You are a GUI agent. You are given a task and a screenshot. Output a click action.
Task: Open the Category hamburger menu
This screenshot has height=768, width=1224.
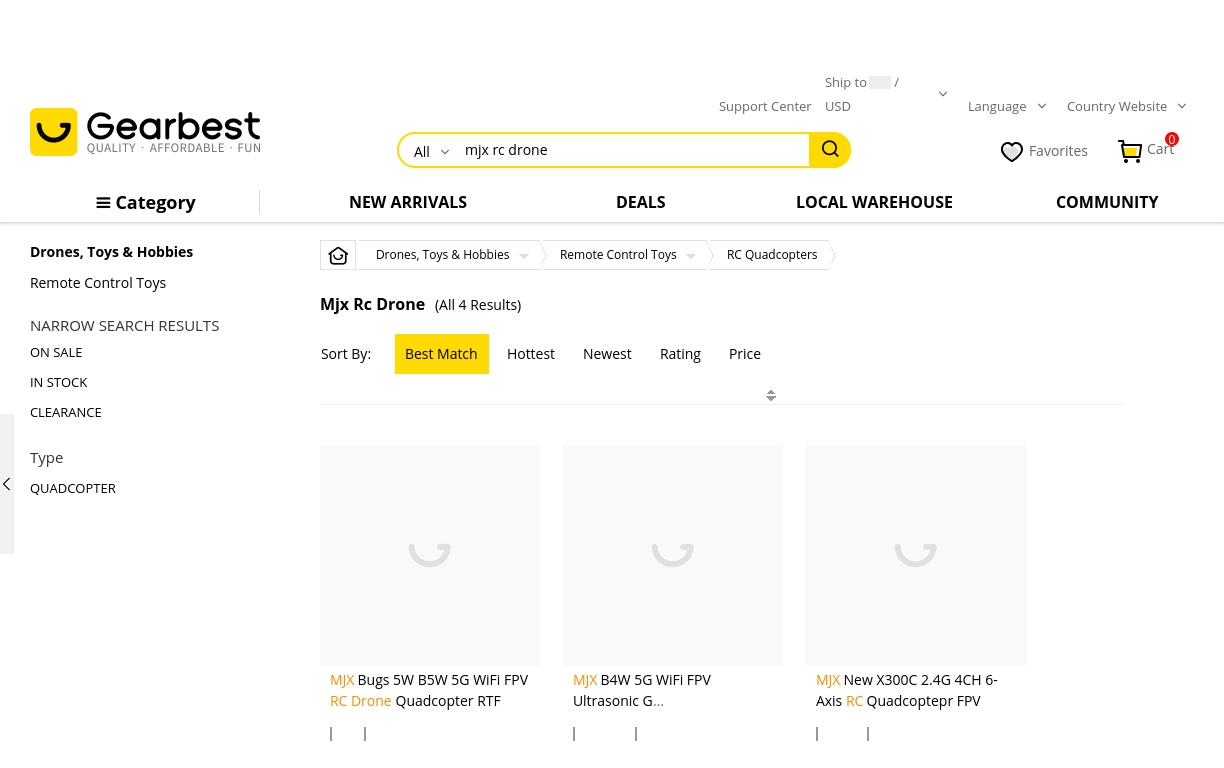tap(146, 202)
